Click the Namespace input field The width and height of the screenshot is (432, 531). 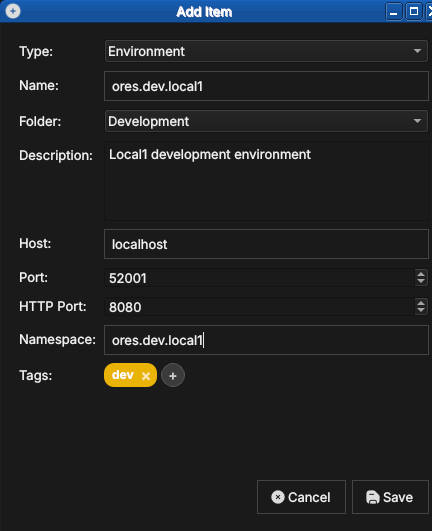pyautogui.click(x=266, y=340)
